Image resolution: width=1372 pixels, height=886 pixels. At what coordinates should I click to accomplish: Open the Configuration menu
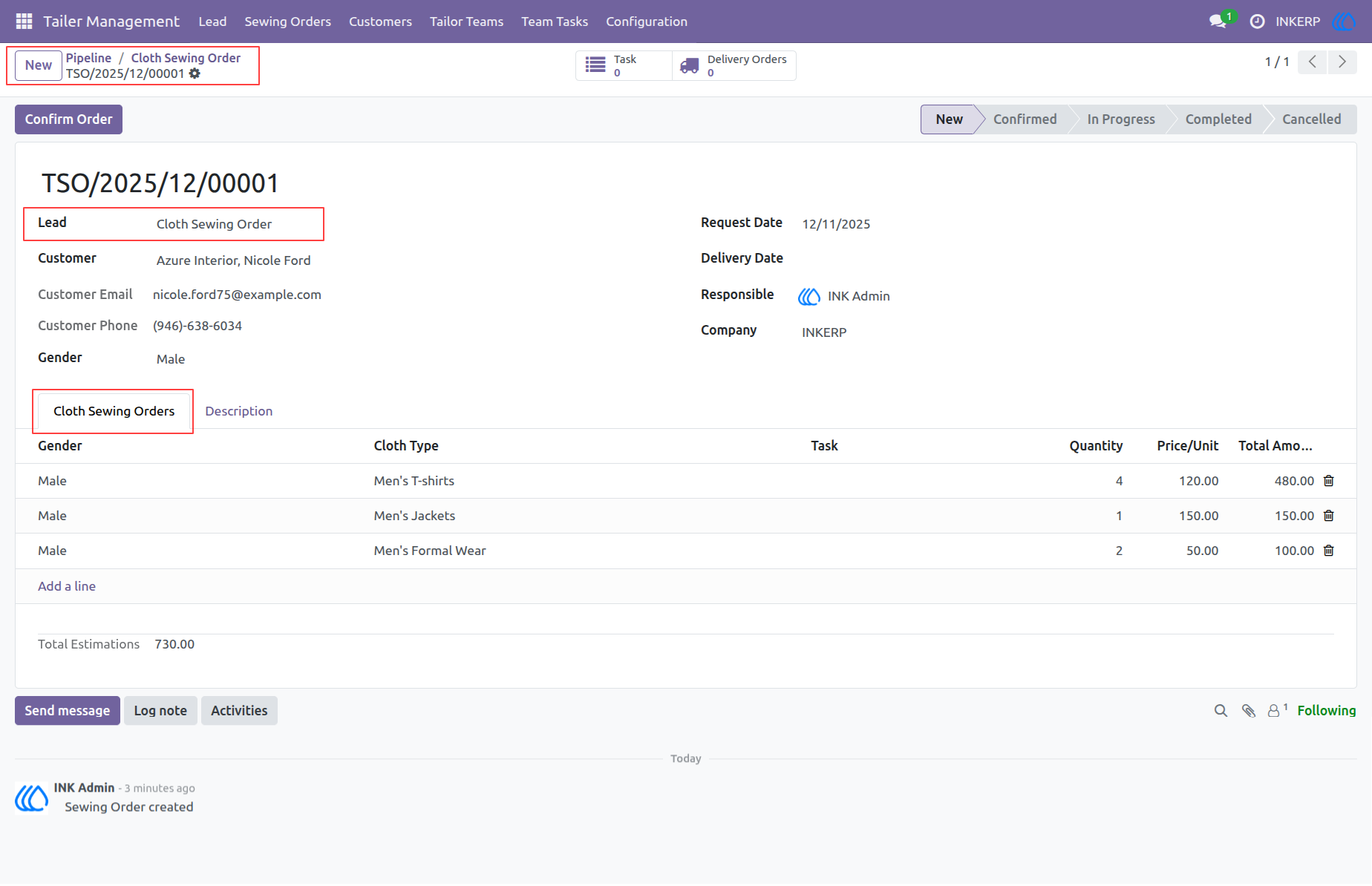pyautogui.click(x=647, y=22)
